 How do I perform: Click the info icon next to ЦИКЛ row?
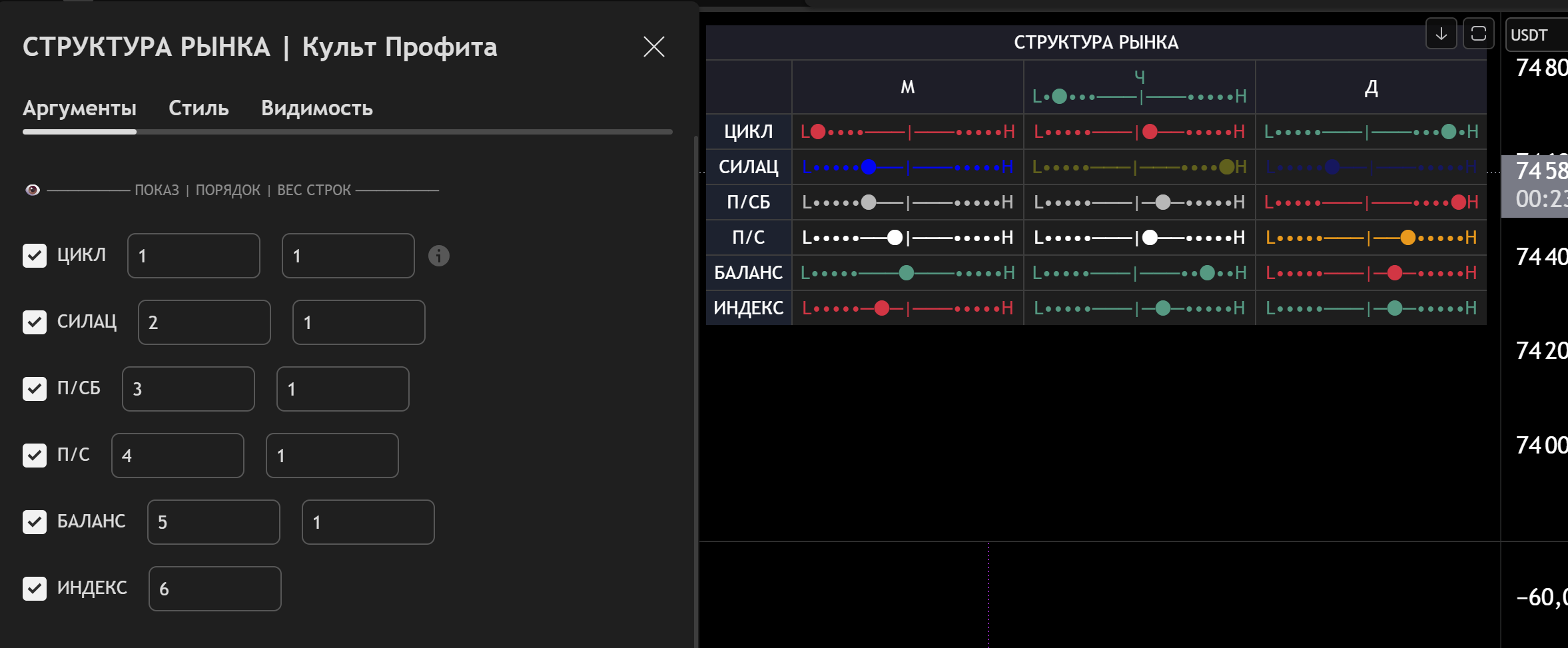tap(438, 256)
